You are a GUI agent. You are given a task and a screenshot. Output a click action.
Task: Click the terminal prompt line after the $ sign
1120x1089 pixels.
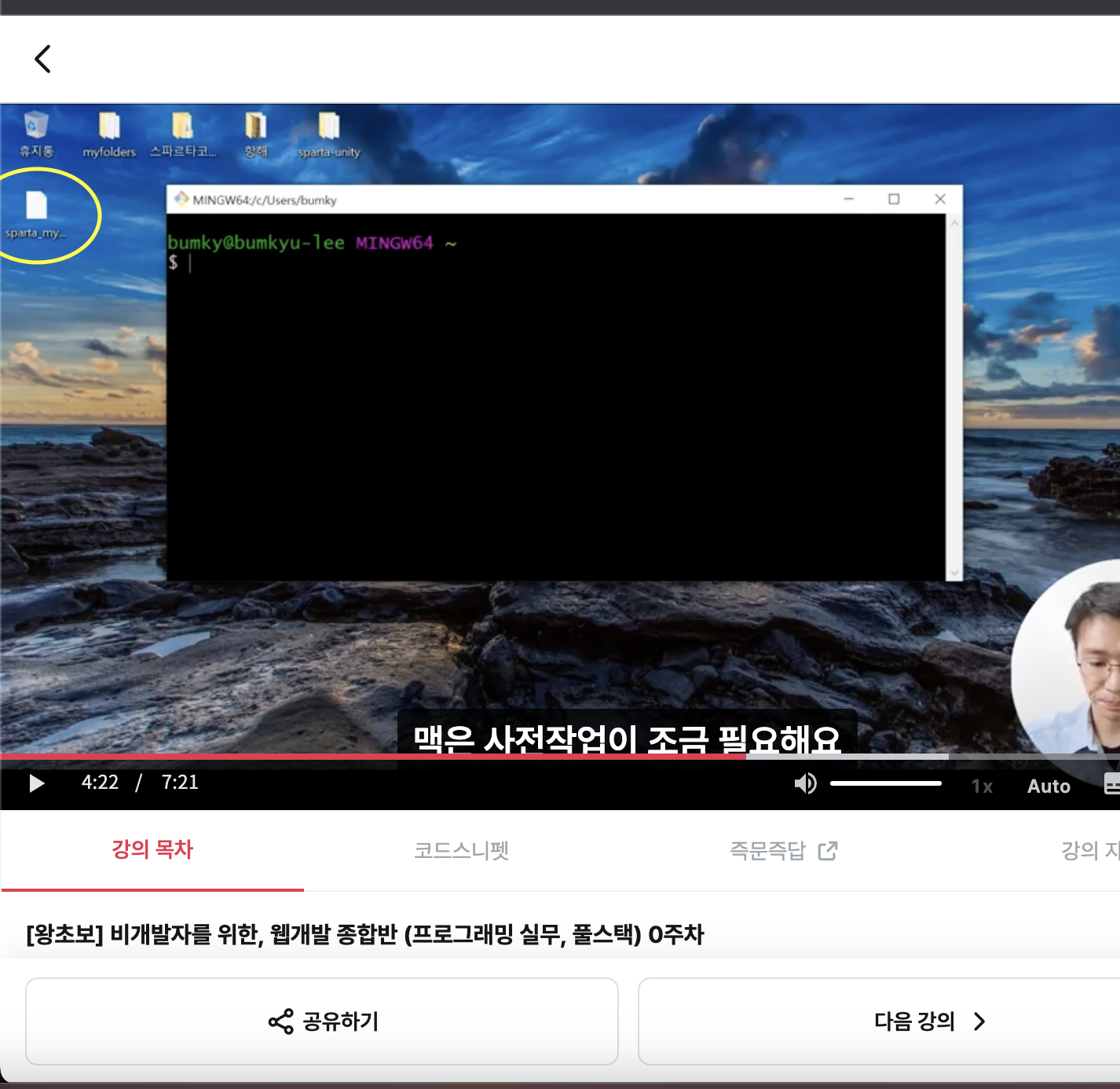[190, 262]
